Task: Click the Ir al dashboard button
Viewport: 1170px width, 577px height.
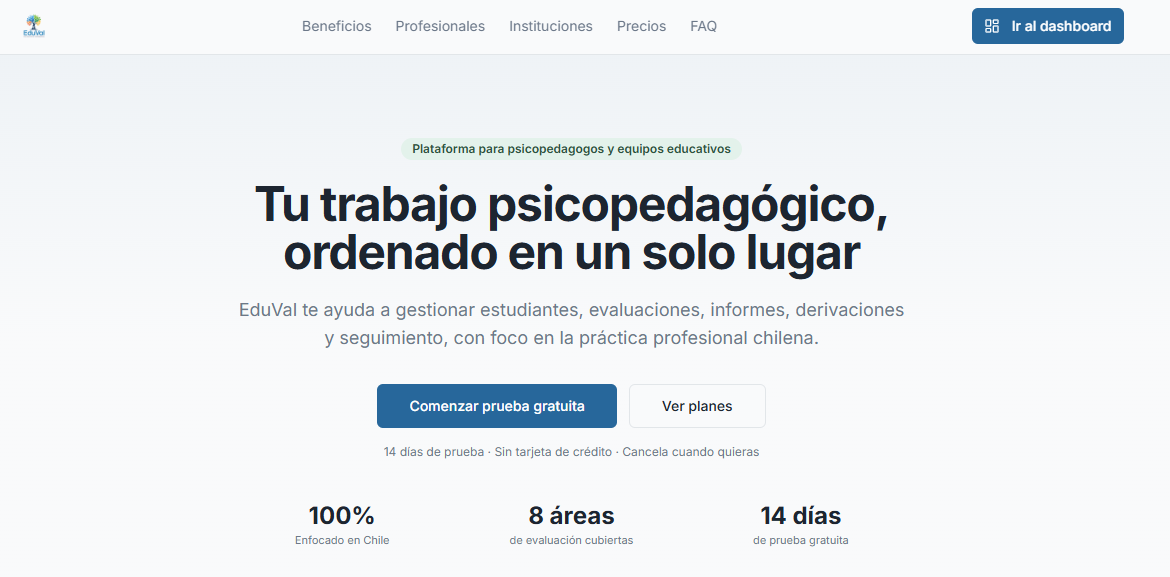Action: pyautogui.click(x=1048, y=26)
